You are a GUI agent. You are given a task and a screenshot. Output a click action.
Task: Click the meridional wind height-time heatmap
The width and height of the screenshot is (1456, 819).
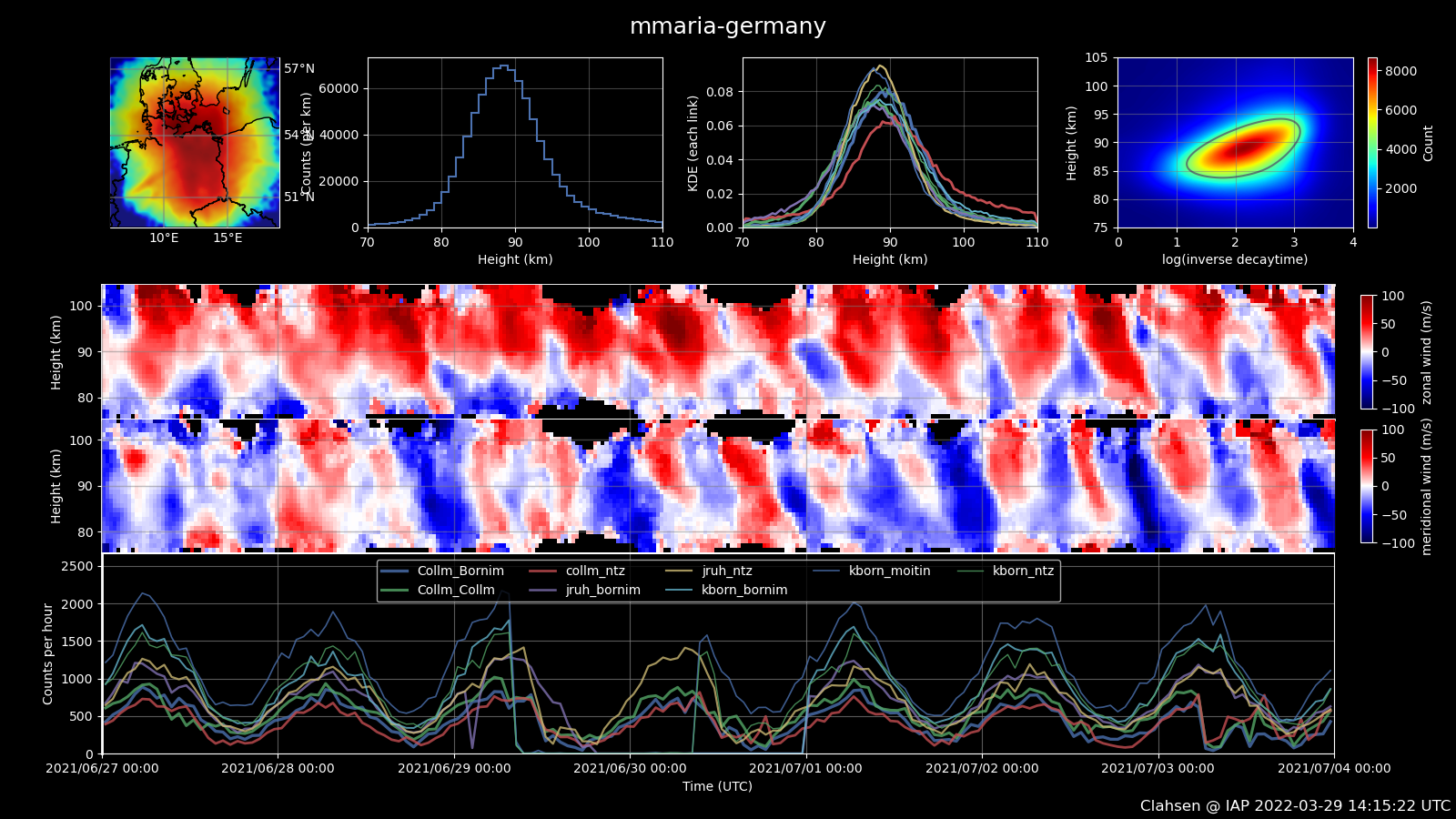(x=718, y=485)
